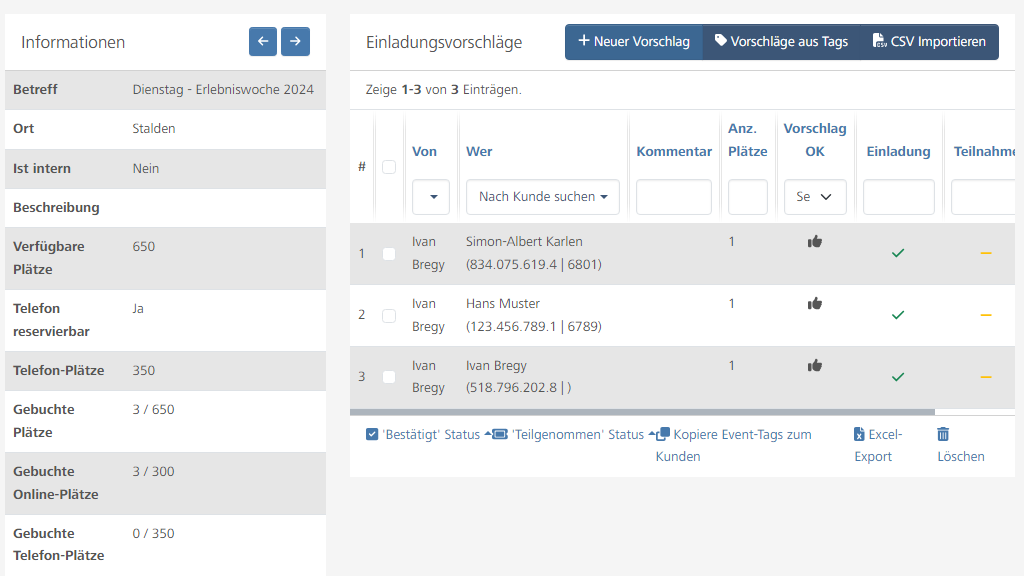1024x576 pixels.
Task: Click the Löschen trash icon
Action: [943, 434]
